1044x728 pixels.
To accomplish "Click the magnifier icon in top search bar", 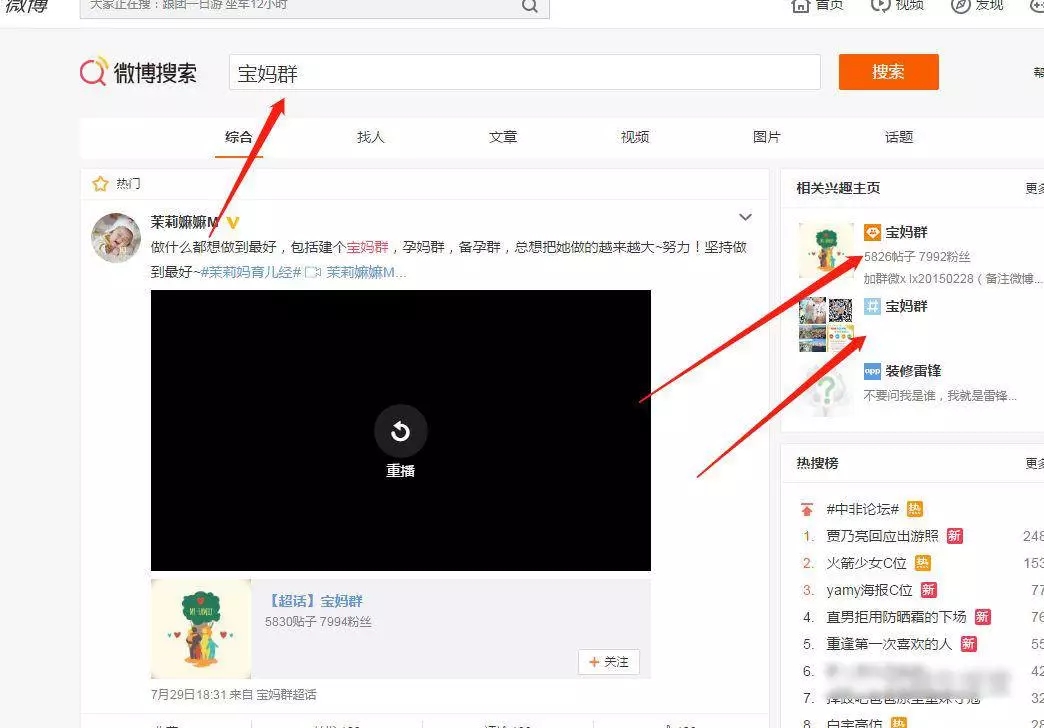I will (529, 6).
